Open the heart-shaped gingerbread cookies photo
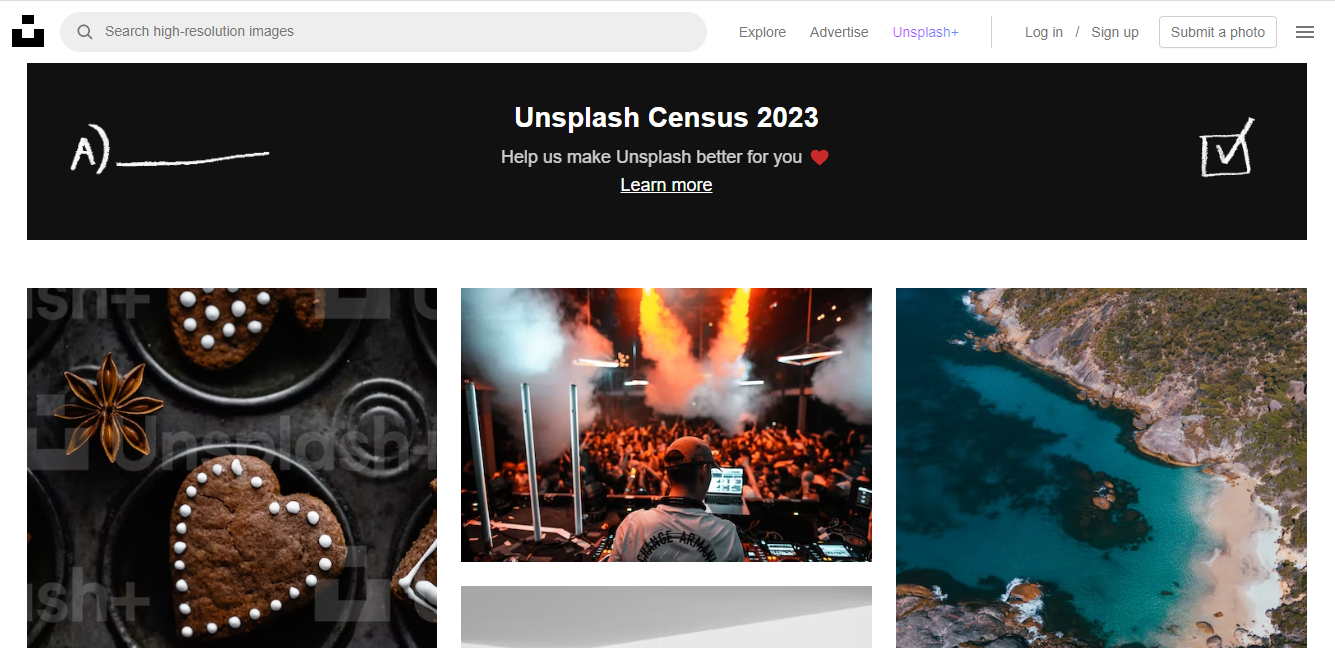 tap(232, 468)
